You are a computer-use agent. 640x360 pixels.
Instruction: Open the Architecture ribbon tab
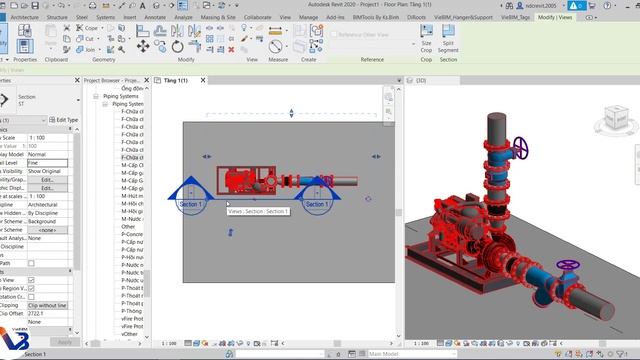[24, 17]
